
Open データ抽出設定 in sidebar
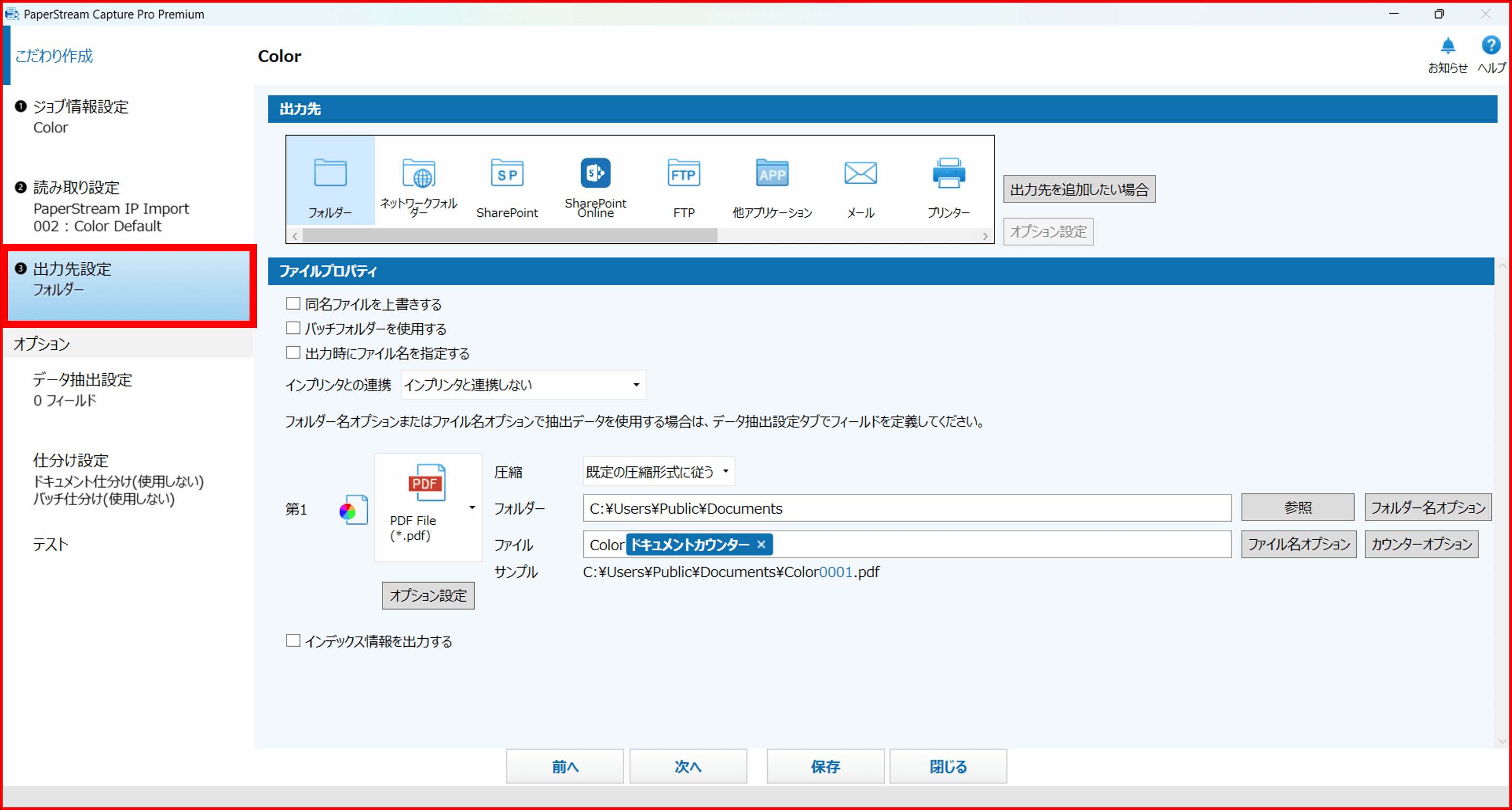(x=82, y=380)
